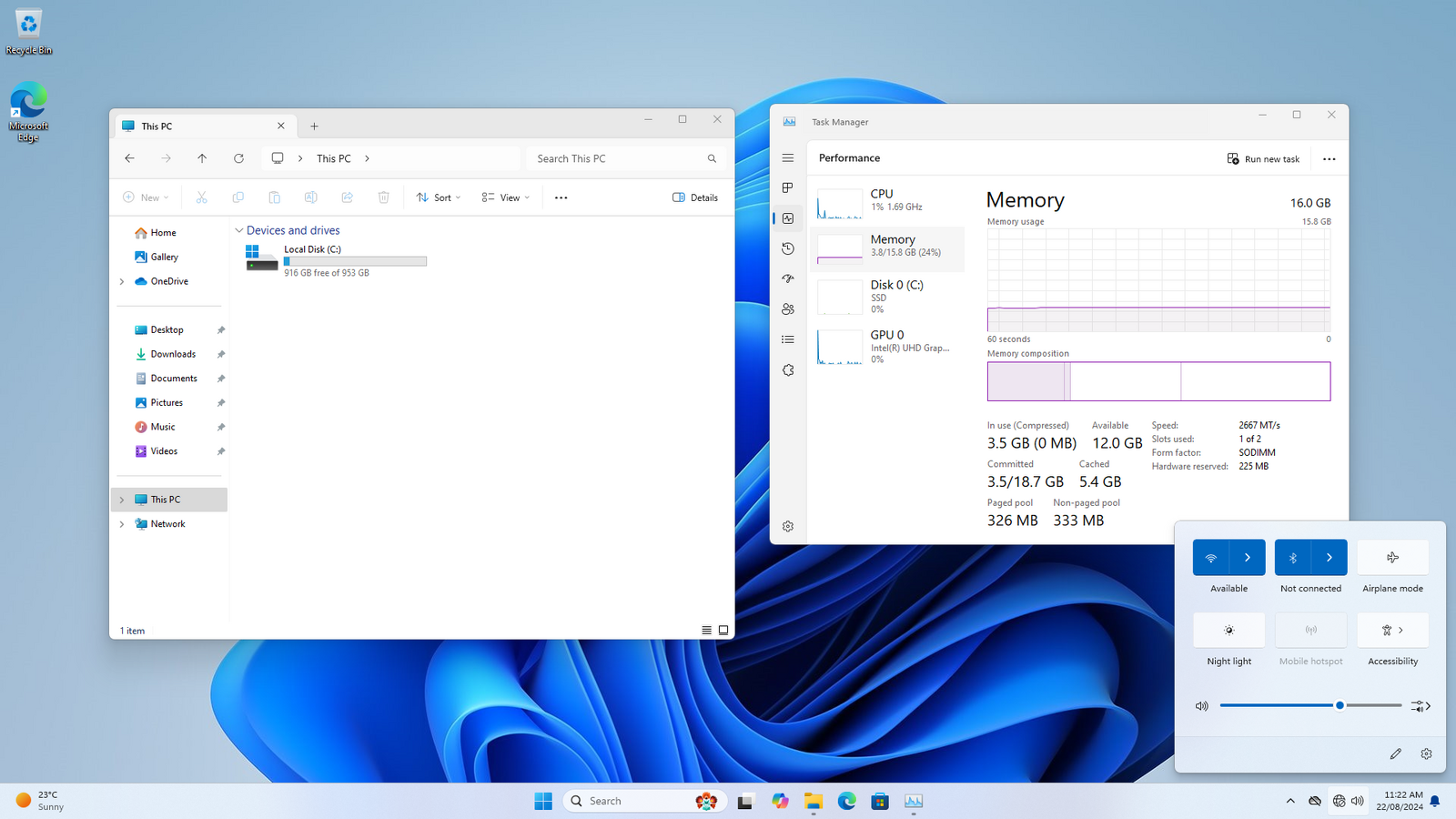Image resolution: width=1456 pixels, height=819 pixels.
Task: Toggle Details pane in File Explorer
Action: [x=695, y=197]
